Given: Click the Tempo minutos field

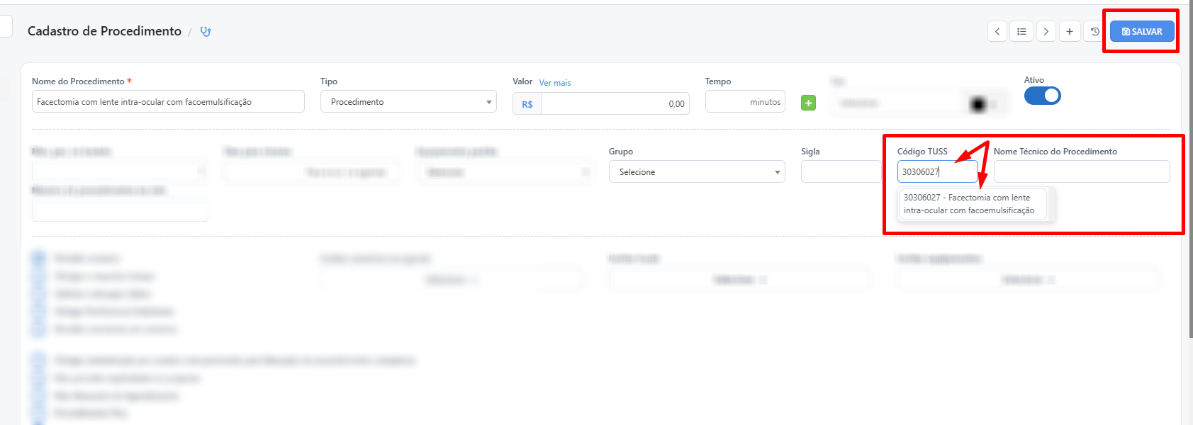Looking at the screenshot, I should pos(745,102).
